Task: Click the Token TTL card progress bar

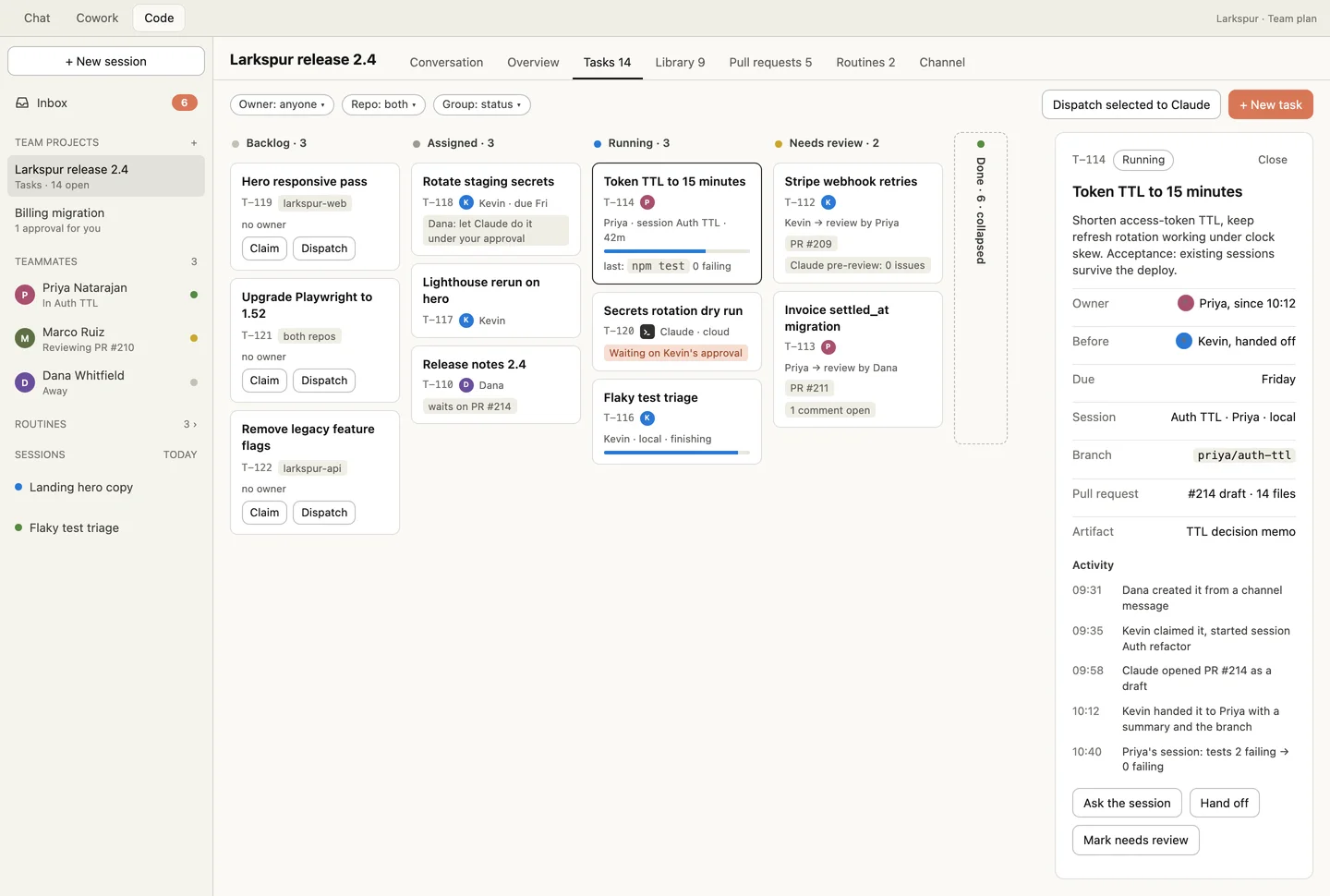Action: pyautogui.click(x=677, y=251)
